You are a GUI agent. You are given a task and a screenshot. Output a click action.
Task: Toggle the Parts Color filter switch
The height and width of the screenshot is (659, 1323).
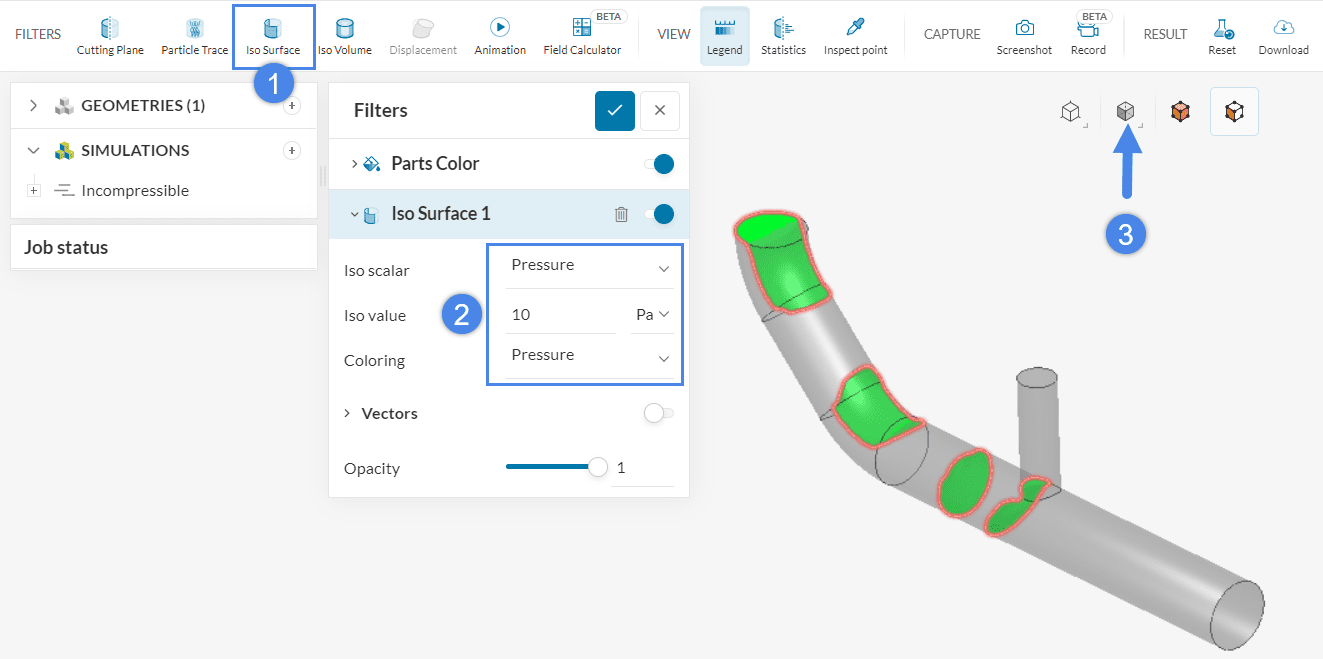[658, 164]
